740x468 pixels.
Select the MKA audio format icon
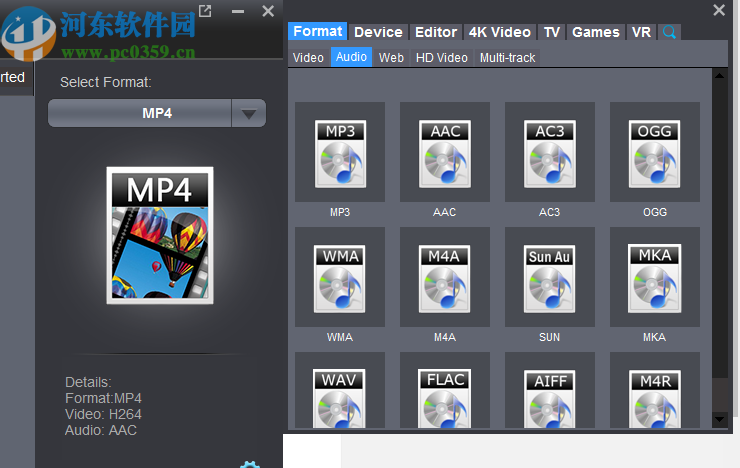pos(655,277)
